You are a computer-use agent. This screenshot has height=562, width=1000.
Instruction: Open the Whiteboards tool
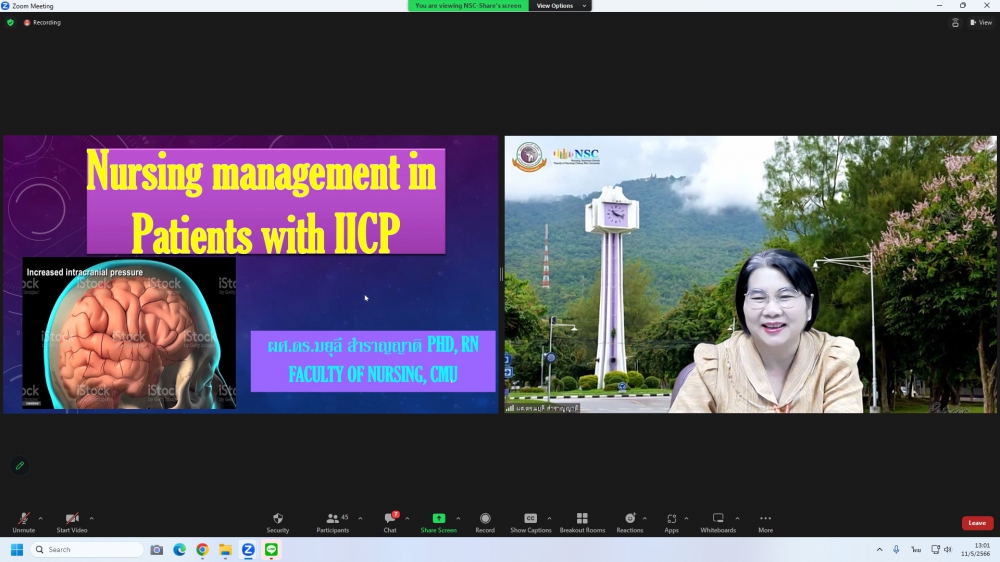(x=718, y=519)
